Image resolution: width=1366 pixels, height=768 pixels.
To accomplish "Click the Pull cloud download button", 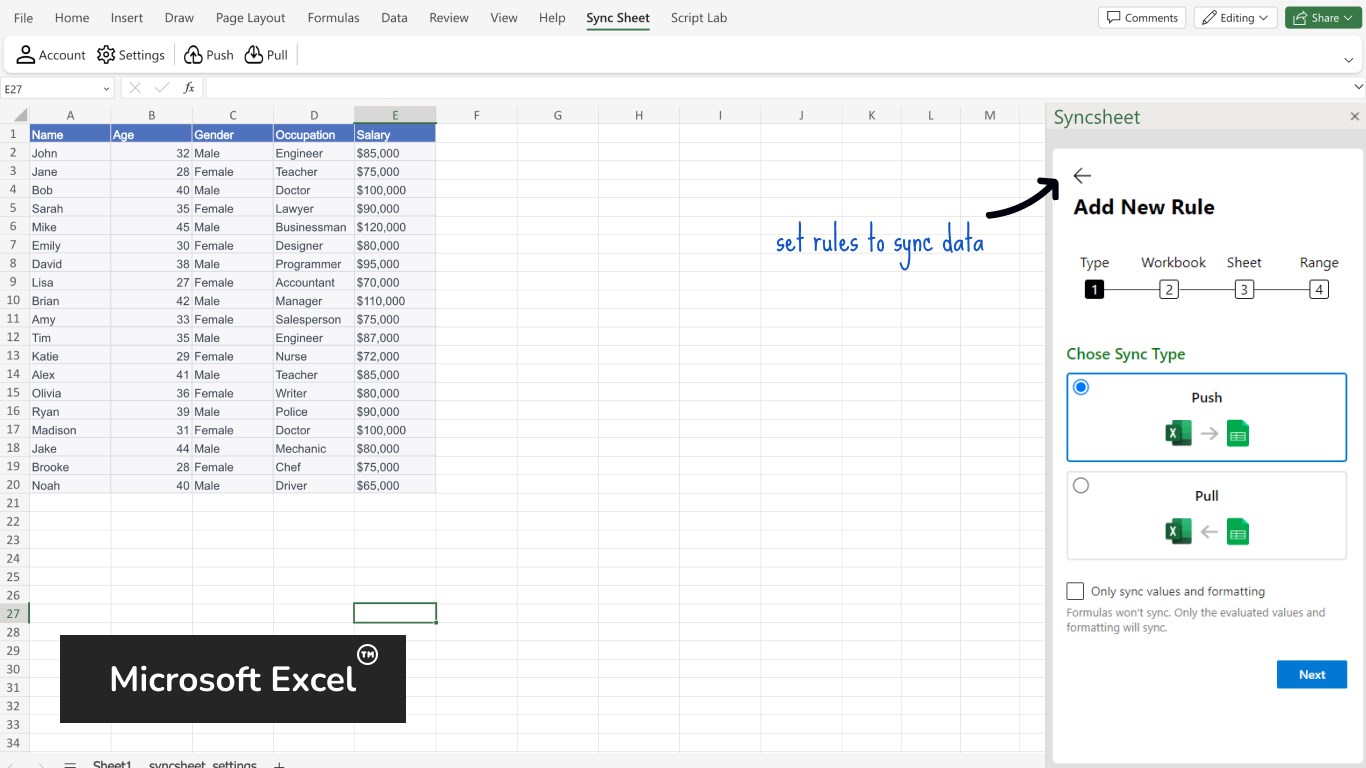I will tap(266, 55).
